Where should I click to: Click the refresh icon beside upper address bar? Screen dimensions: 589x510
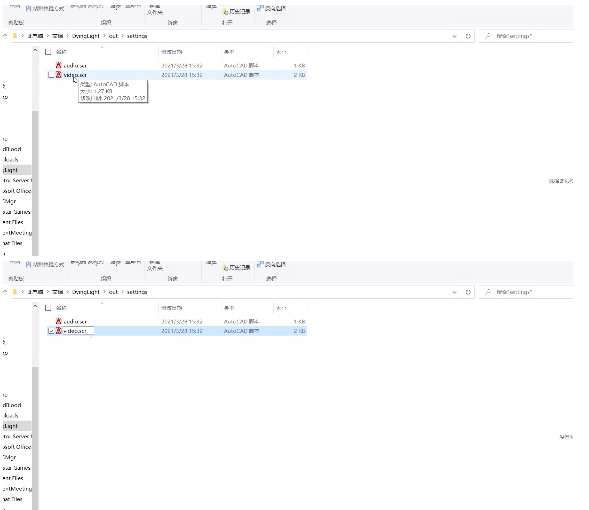coord(468,36)
